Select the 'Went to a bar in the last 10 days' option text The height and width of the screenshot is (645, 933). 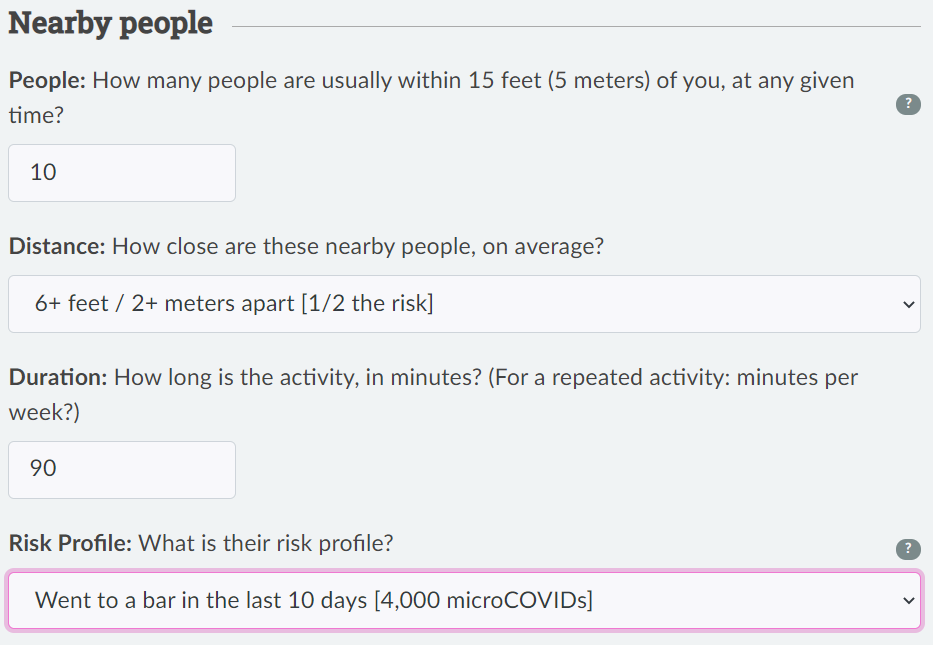tap(200, 600)
